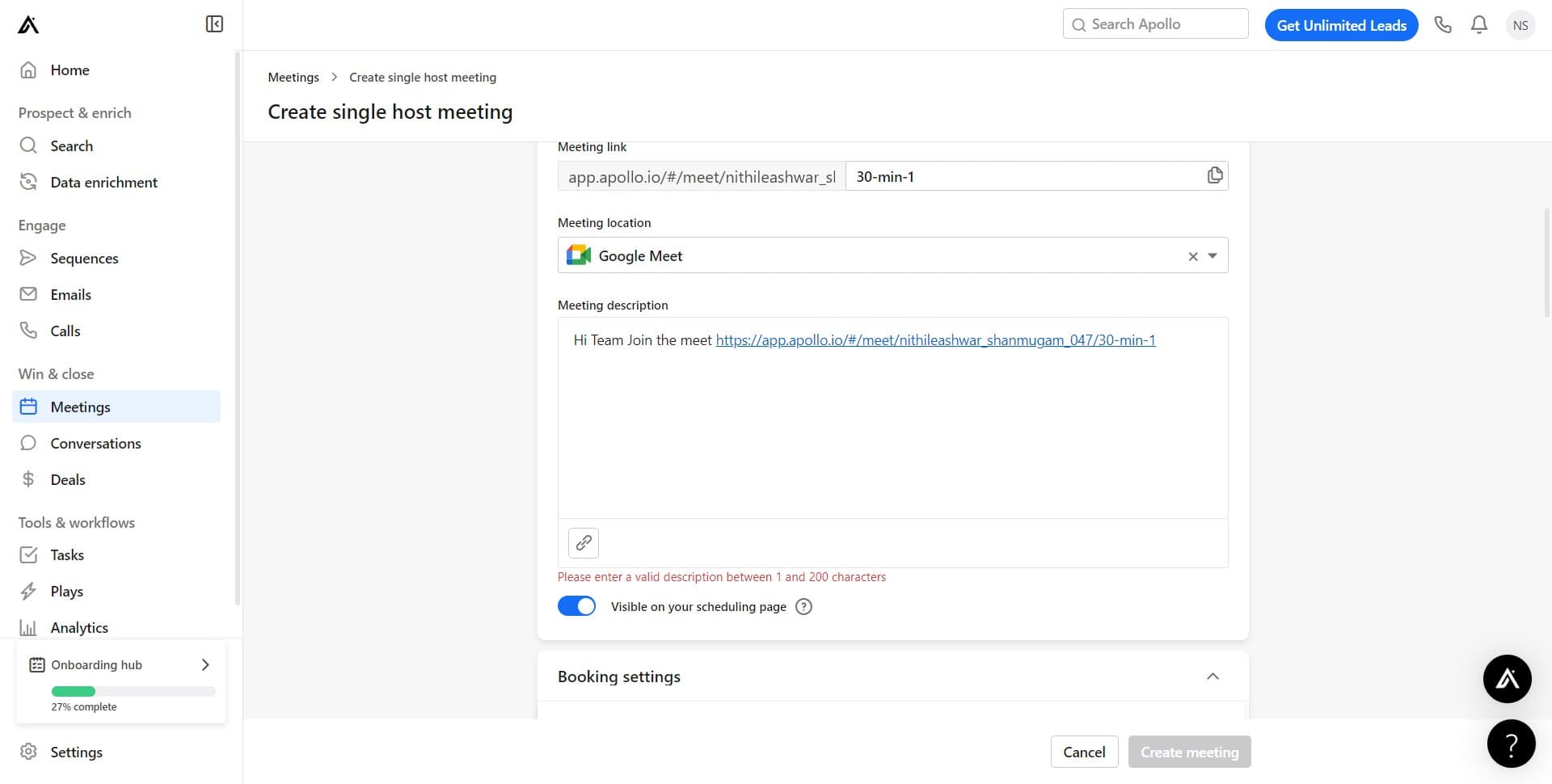
Task: Click the Create meeting button
Action: pos(1189,751)
